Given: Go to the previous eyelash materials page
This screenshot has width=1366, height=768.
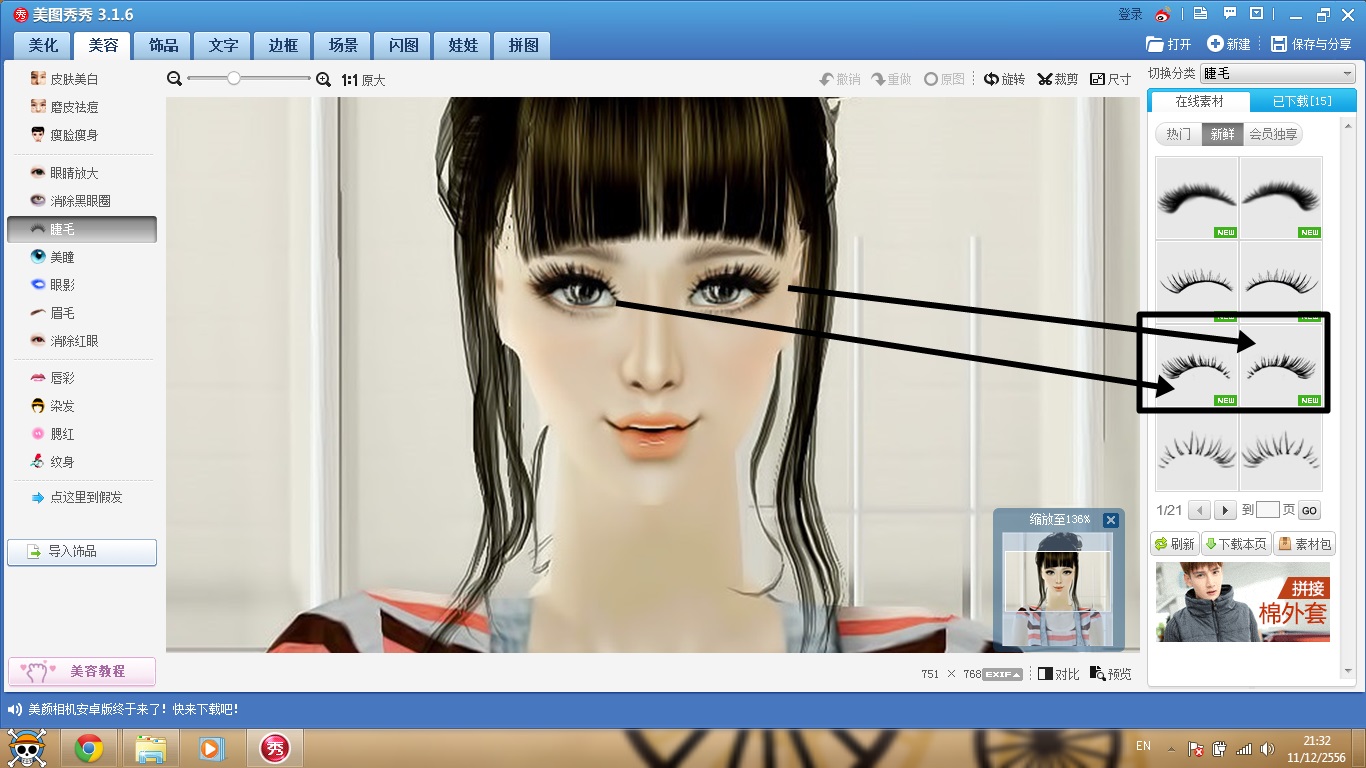Looking at the screenshot, I should pyautogui.click(x=1199, y=510).
